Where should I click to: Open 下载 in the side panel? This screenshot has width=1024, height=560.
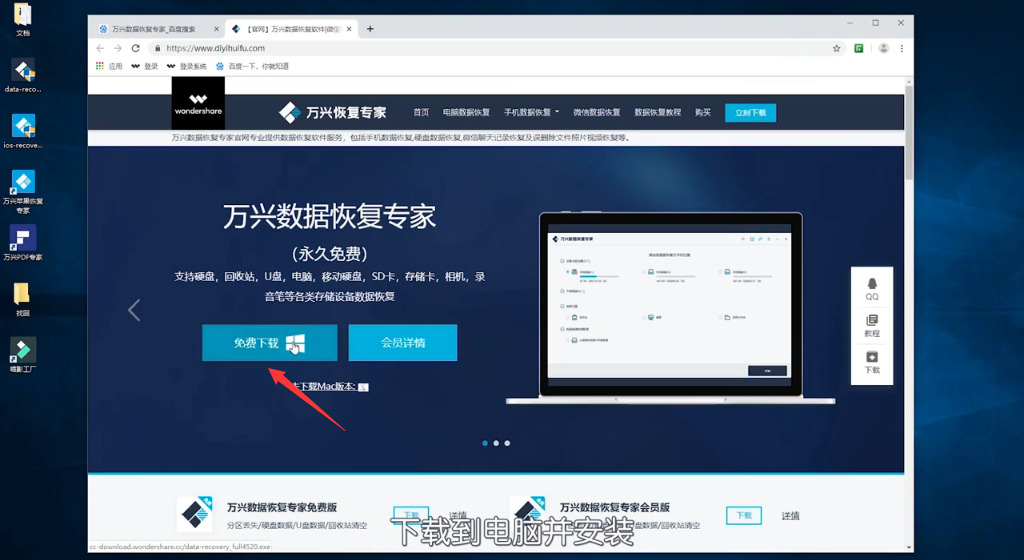872,362
